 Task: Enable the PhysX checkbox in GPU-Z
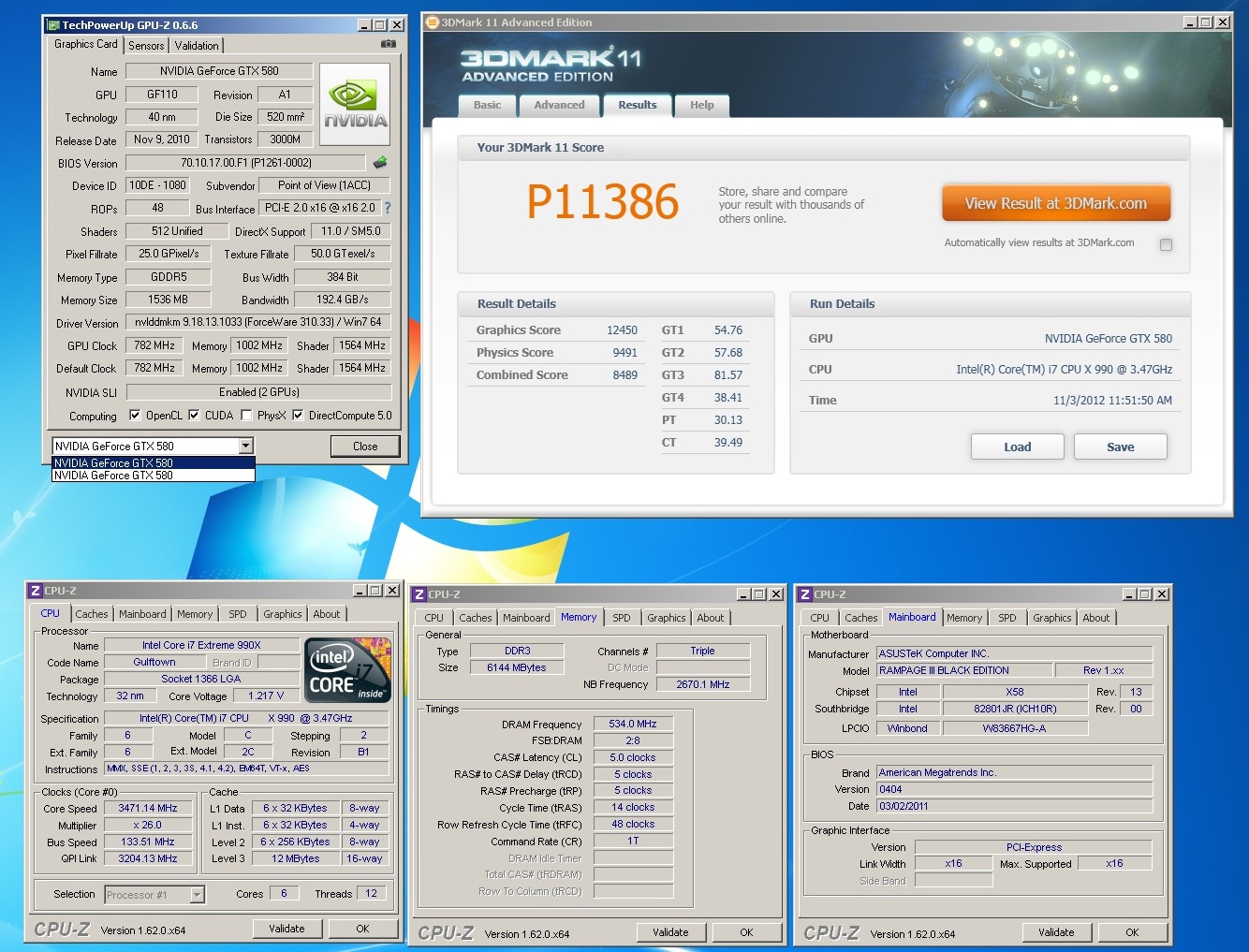pyautogui.click(x=246, y=416)
